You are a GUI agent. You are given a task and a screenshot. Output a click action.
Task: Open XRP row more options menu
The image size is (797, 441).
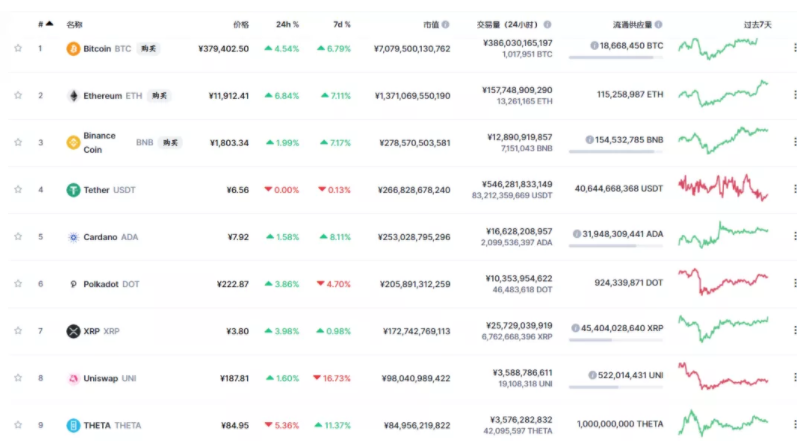(x=794, y=330)
